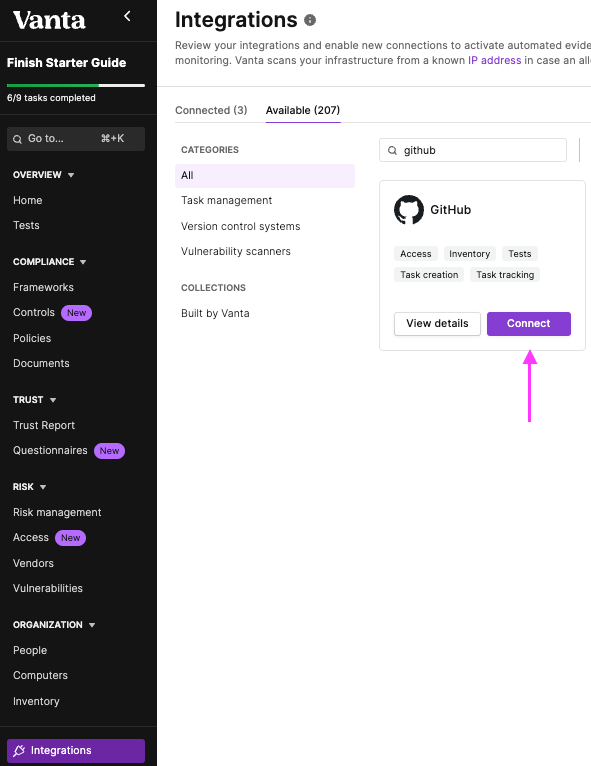
Task: Select the All category filter
Action: click(x=265, y=175)
